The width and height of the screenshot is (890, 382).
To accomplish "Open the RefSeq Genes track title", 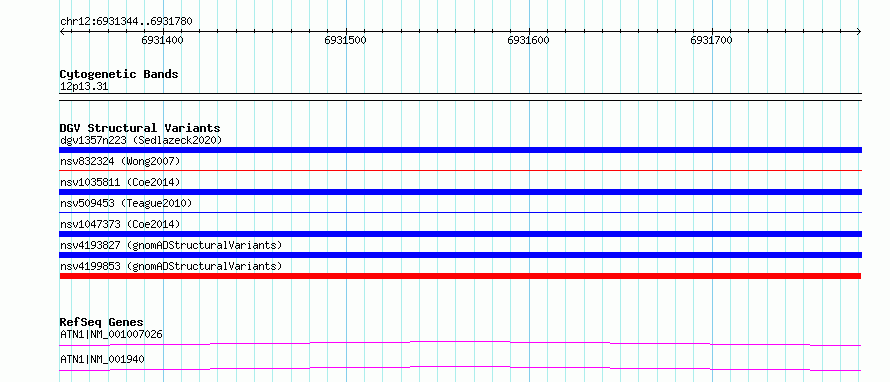I will (x=102, y=322).
